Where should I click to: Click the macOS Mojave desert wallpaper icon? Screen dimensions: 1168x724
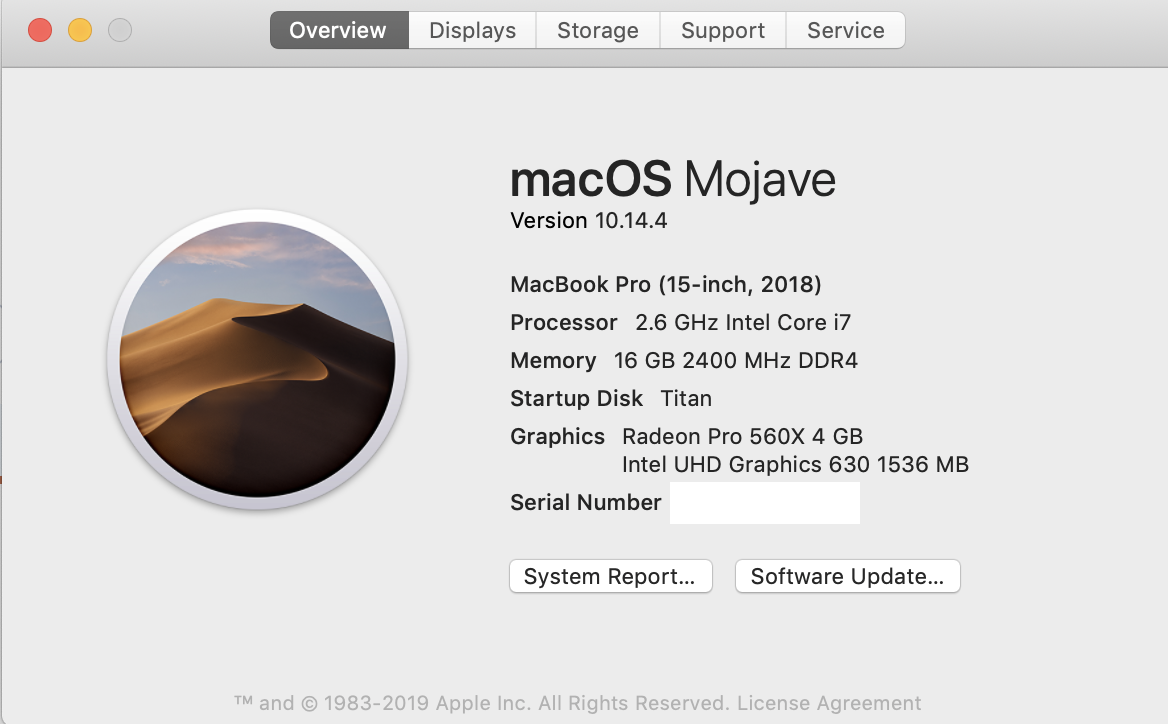point(257,359)
